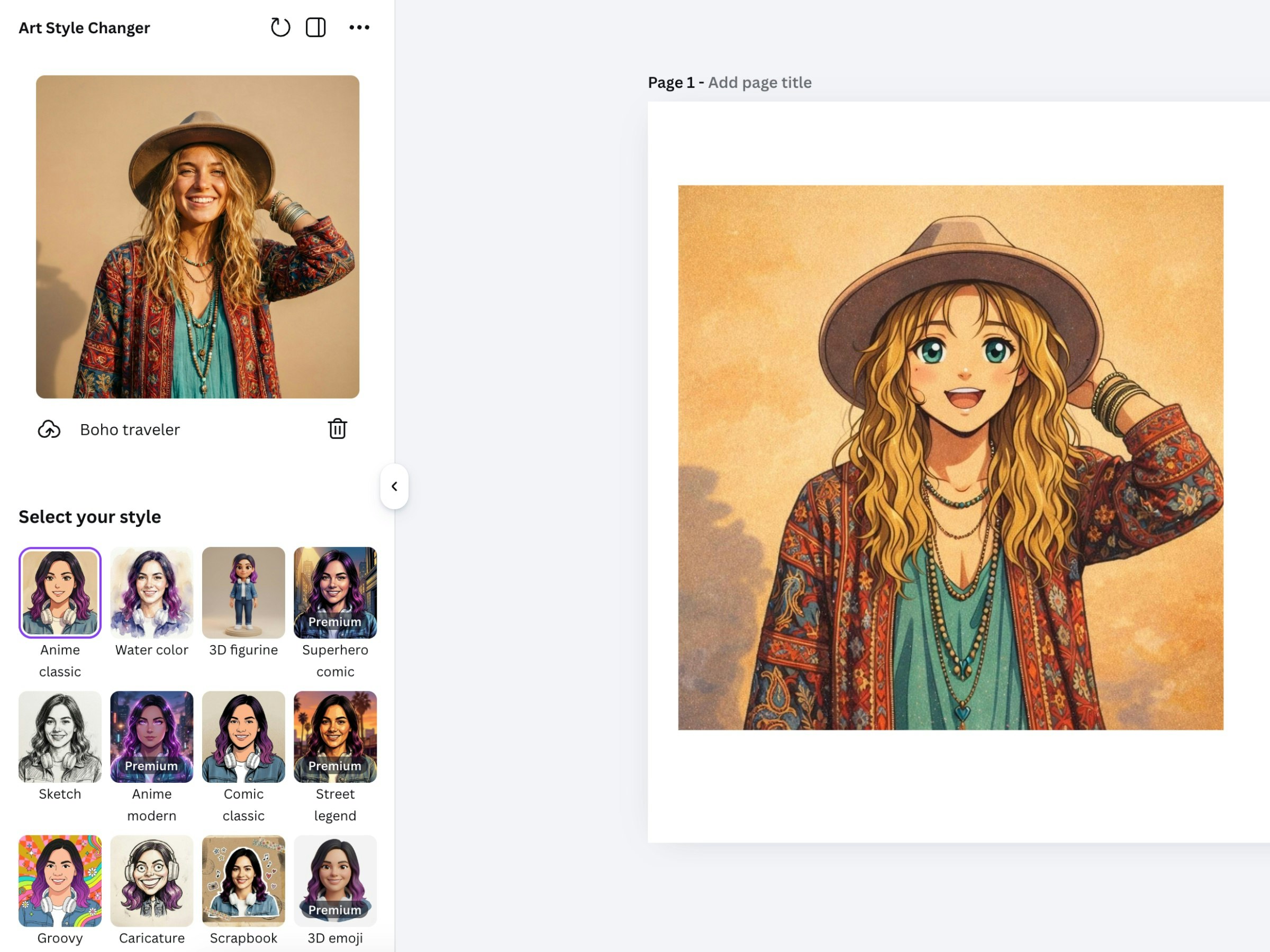This screenshot has width=1270, height=952.
Task: Choose the 3D figurine style
Action: (243, 593)
